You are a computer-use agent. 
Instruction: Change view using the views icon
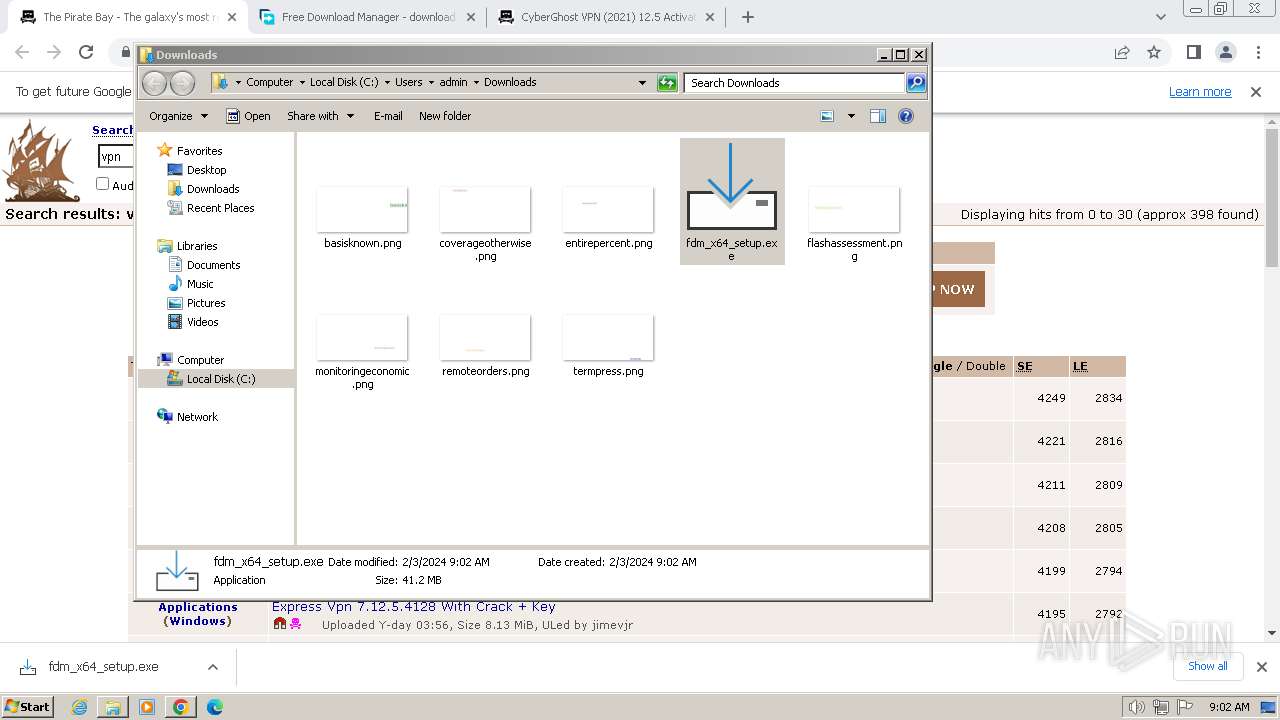tap(827, 116)
